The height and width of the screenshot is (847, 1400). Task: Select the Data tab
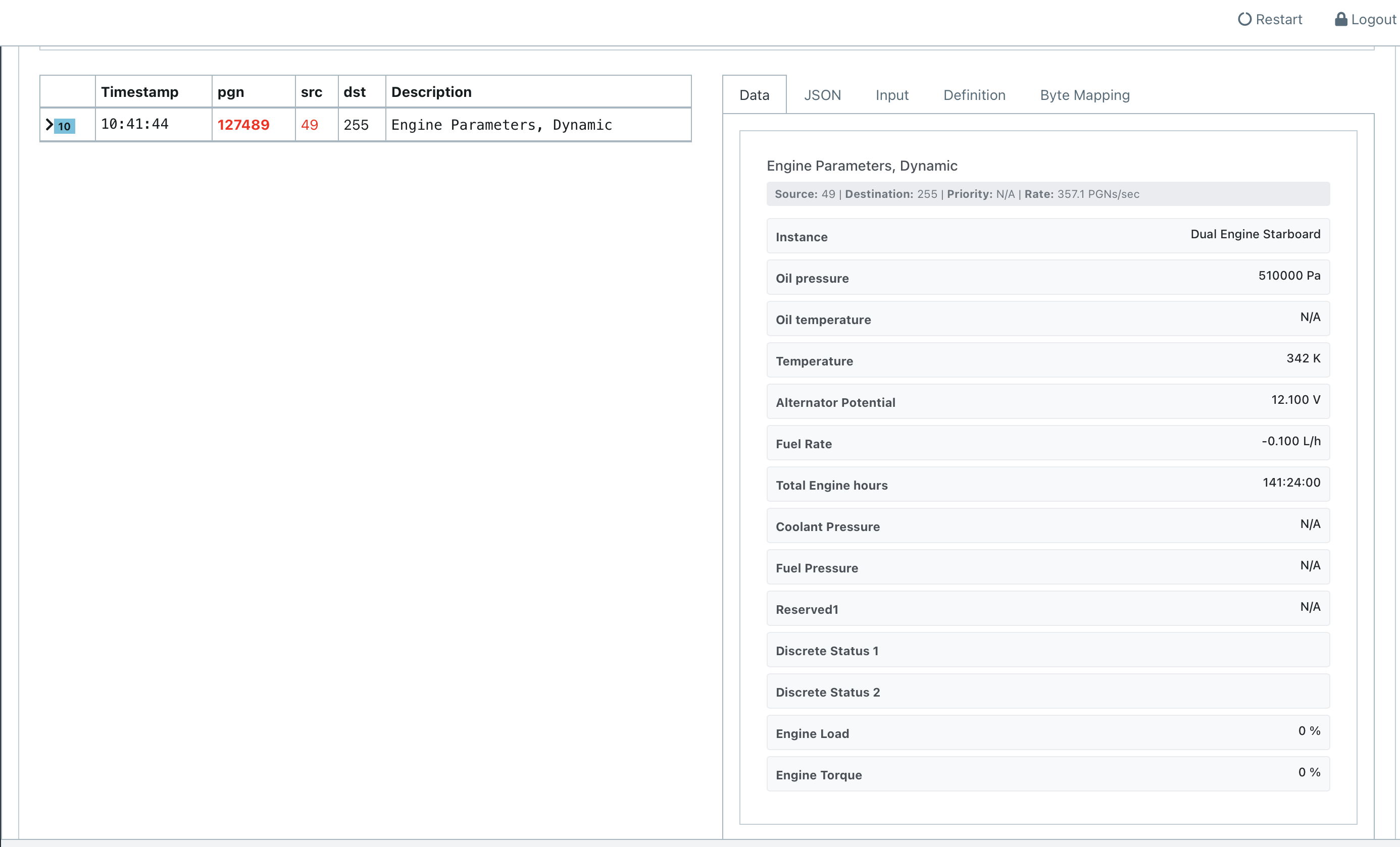pos(754,95)
